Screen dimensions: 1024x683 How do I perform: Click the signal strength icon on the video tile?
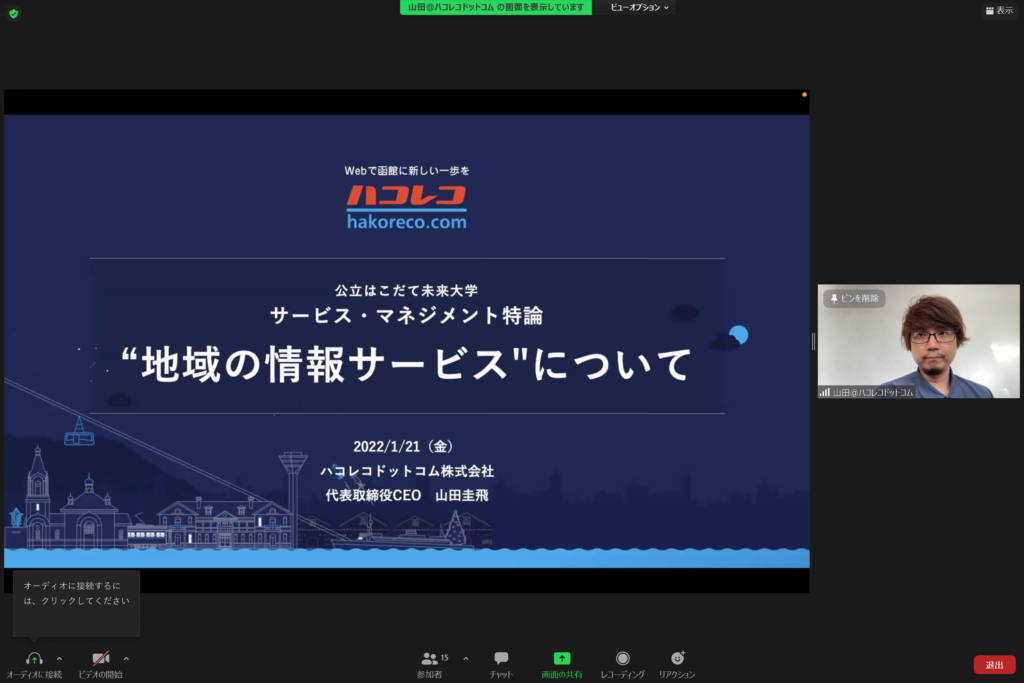pyautogui.click(x=825, y=392)
